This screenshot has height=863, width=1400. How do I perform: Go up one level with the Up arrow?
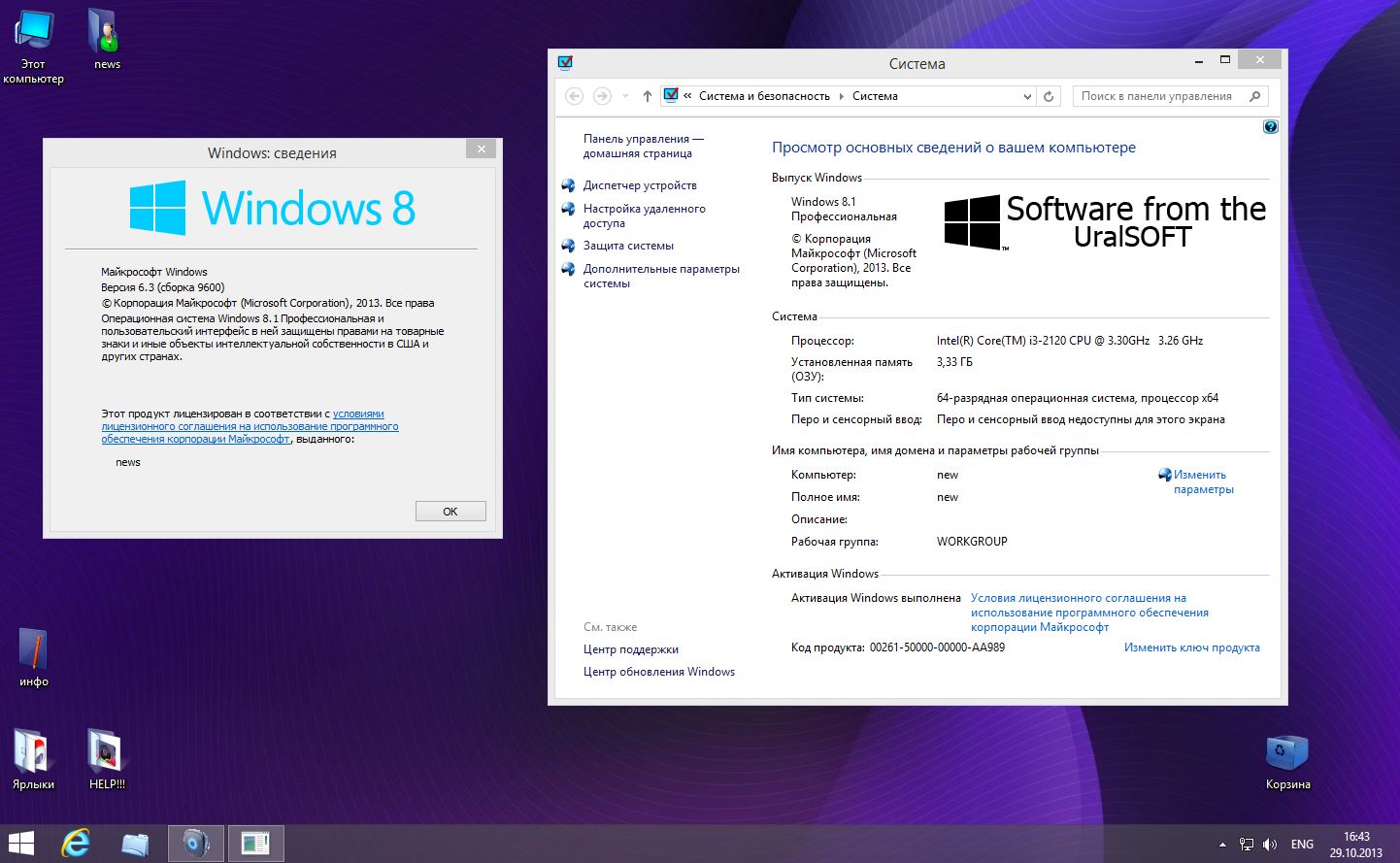tap(648, 96)
